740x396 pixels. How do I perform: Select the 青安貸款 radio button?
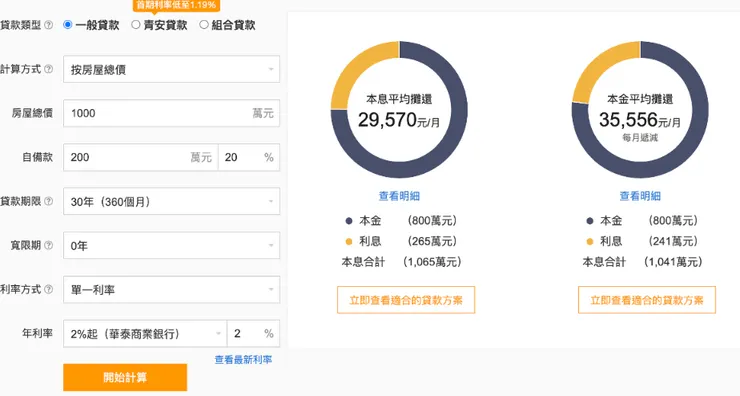pyautogui.click(x=135, y=25)
